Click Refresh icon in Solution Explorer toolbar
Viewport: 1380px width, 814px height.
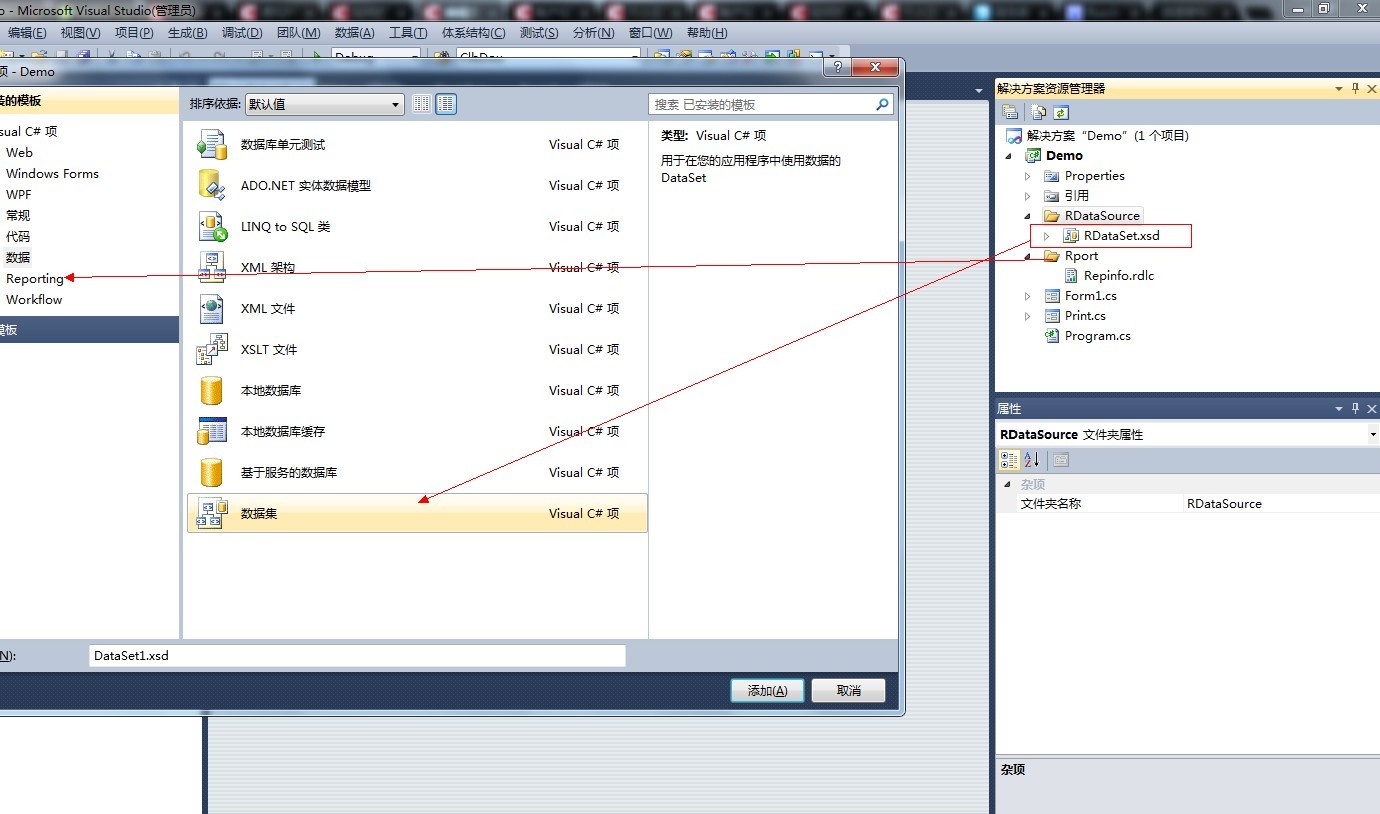pyautogui.click(x=1061, y=113)
